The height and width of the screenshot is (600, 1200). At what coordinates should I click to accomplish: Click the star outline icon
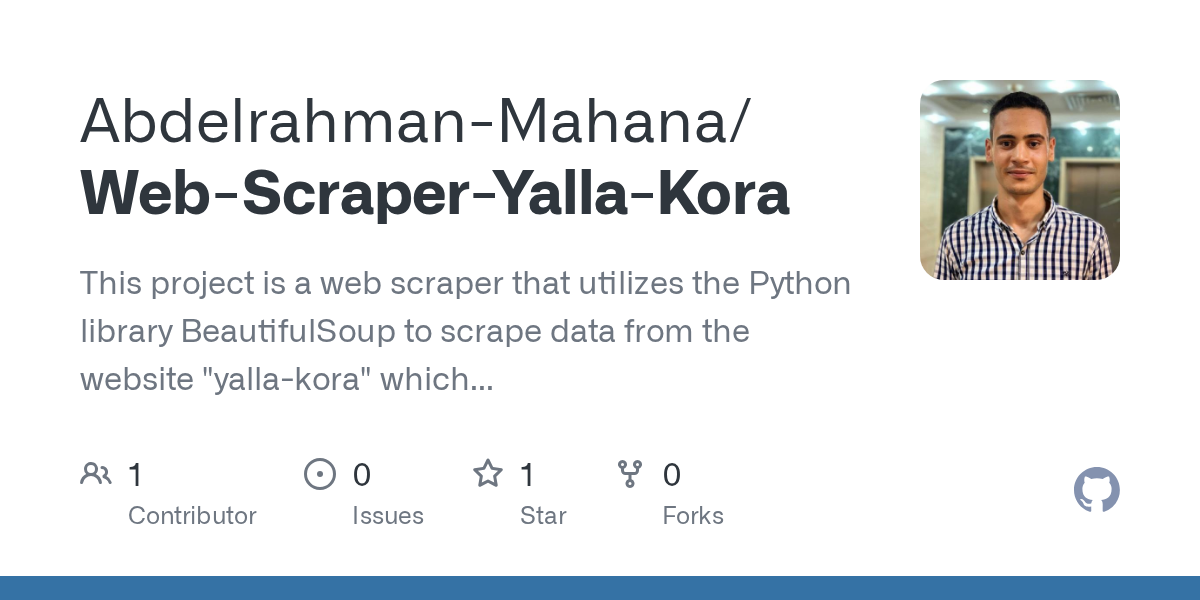tap(487, 474)
